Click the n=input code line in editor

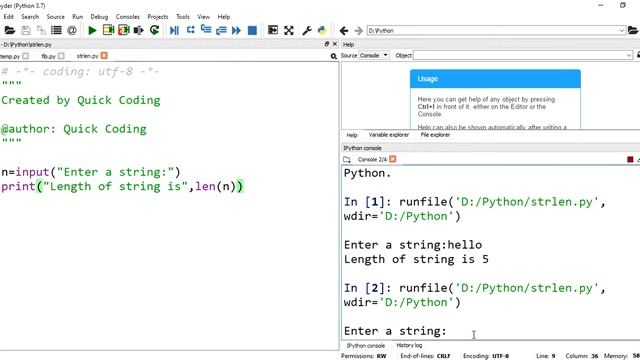(x=90, y=172)
